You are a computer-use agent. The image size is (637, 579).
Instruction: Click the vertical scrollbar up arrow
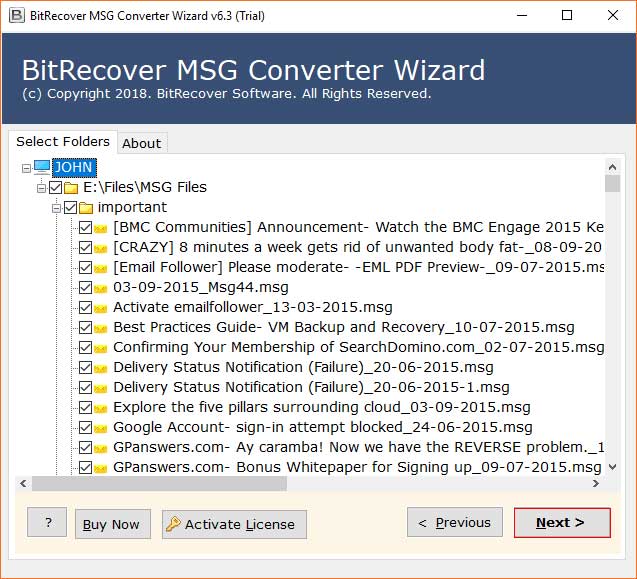(613, 167)
